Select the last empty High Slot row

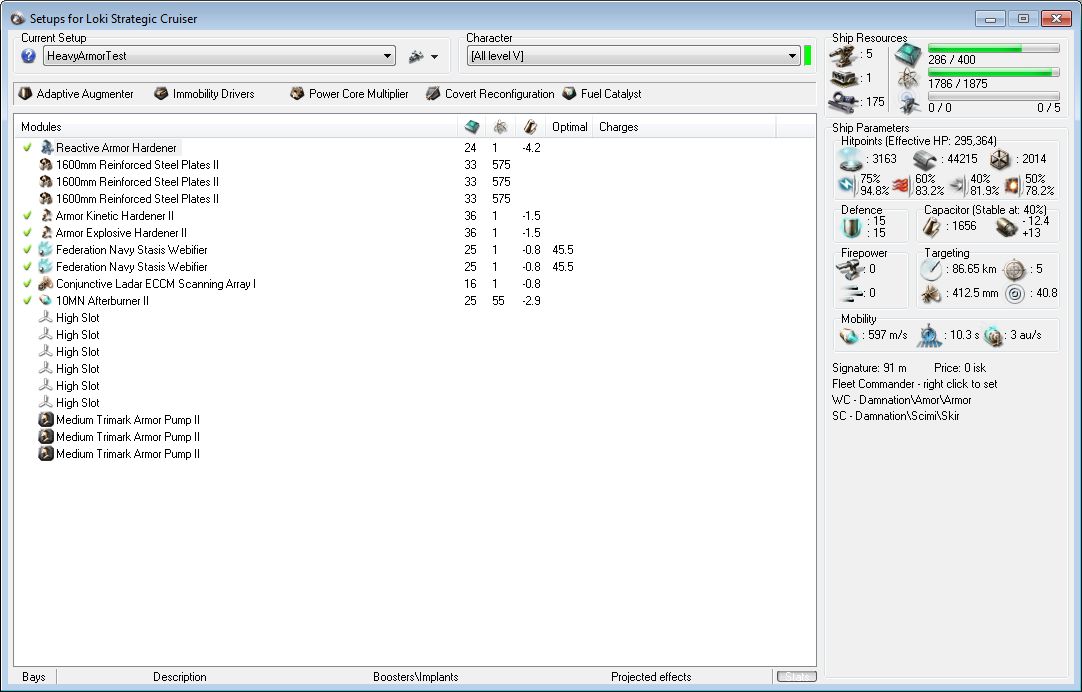(x=415, y=403)
